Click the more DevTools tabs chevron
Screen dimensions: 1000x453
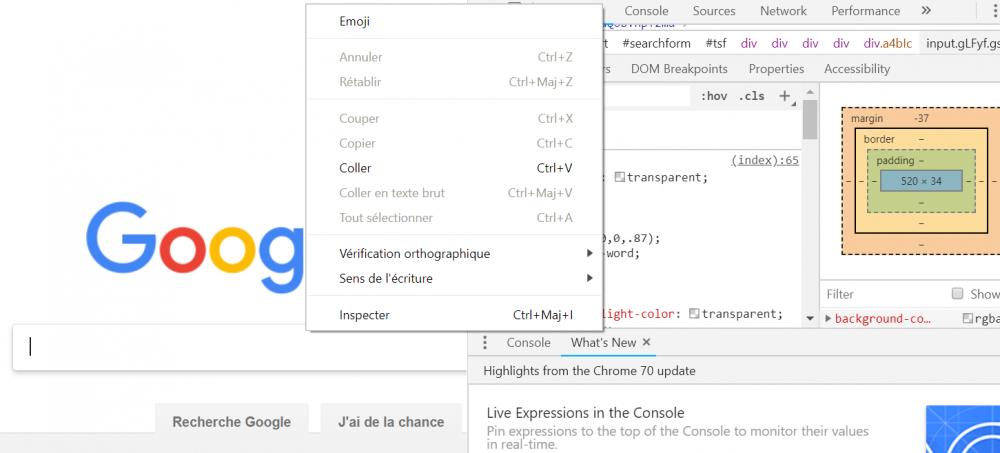point(926,10)
